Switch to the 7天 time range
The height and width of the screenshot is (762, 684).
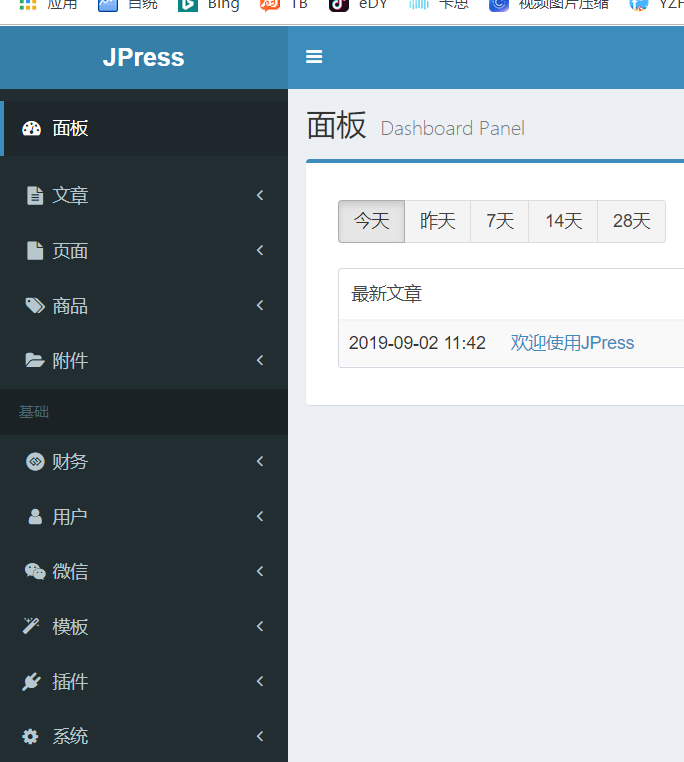pos(500,221)
